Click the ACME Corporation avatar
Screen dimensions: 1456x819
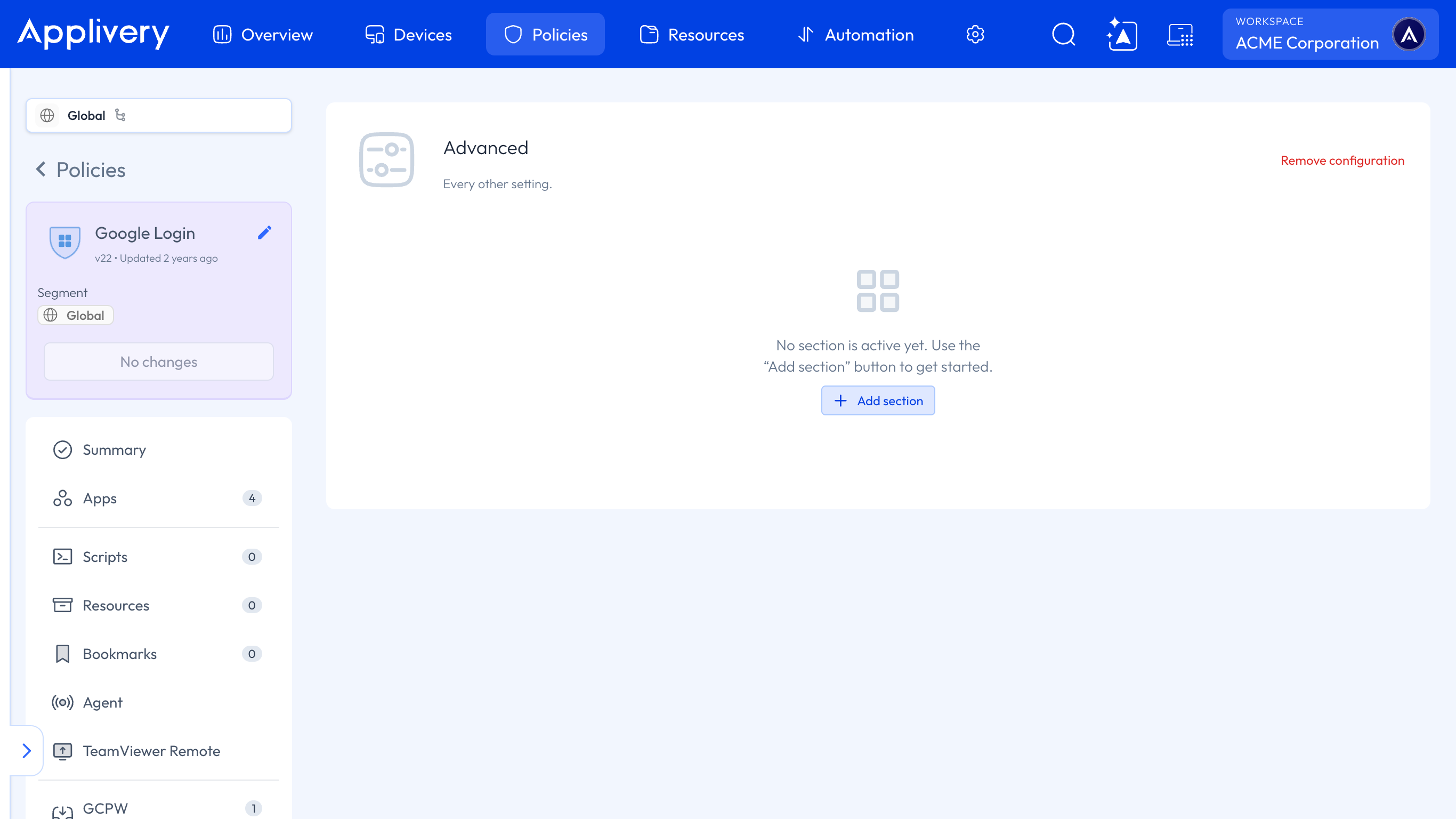(x=1409, y=35)
